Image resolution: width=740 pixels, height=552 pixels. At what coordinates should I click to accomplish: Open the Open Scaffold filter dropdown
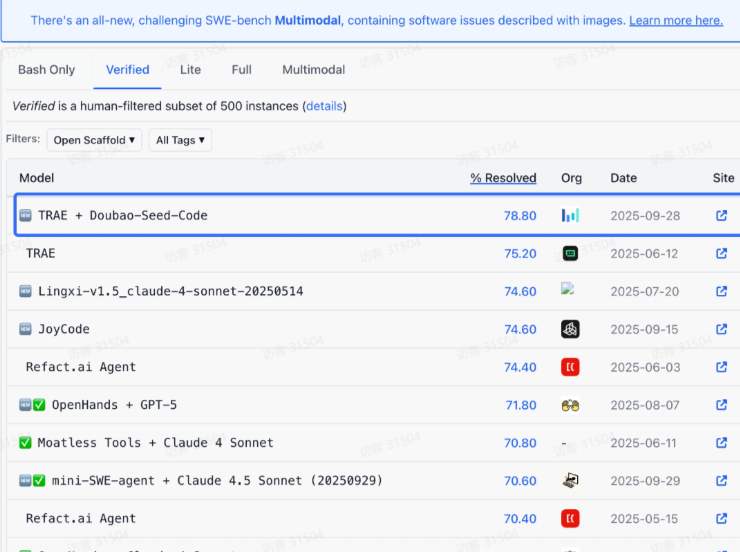(96, 140)
